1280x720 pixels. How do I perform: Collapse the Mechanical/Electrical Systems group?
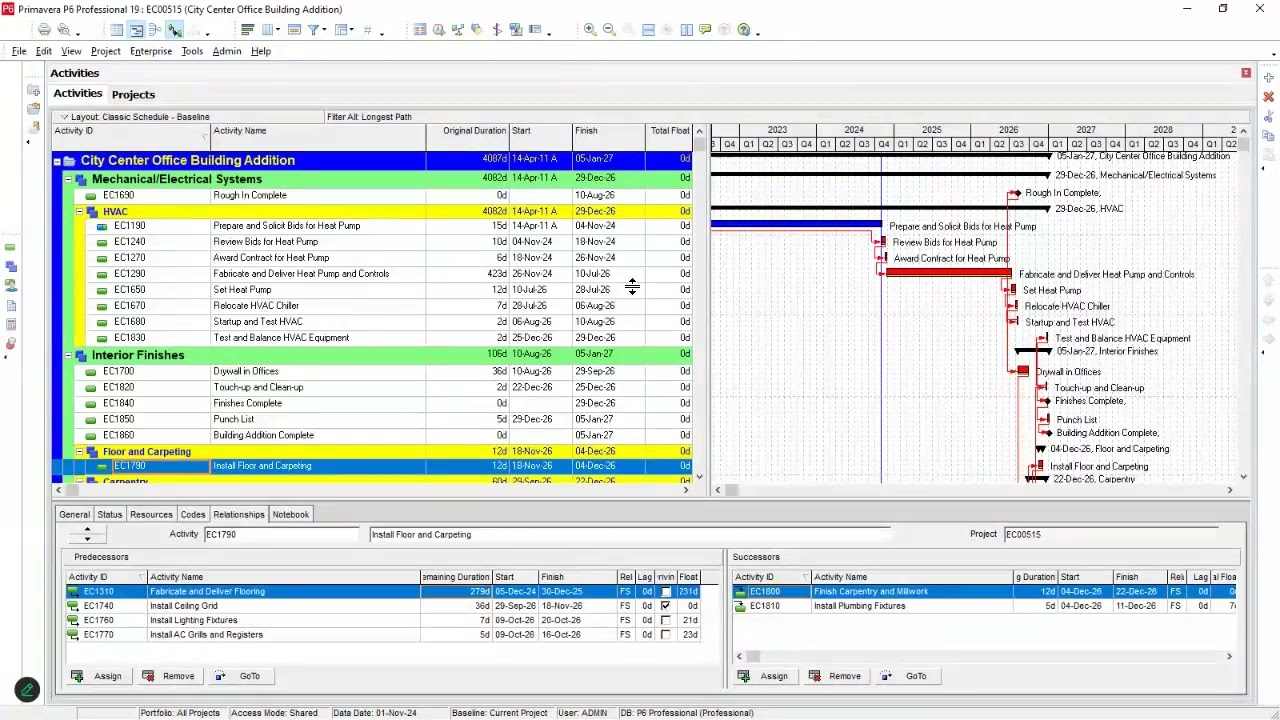[68, 180]
